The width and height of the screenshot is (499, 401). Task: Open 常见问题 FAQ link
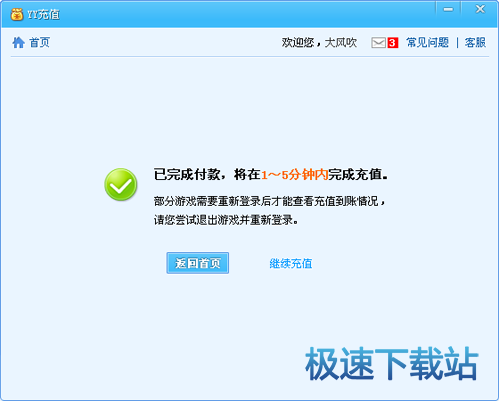427,43
